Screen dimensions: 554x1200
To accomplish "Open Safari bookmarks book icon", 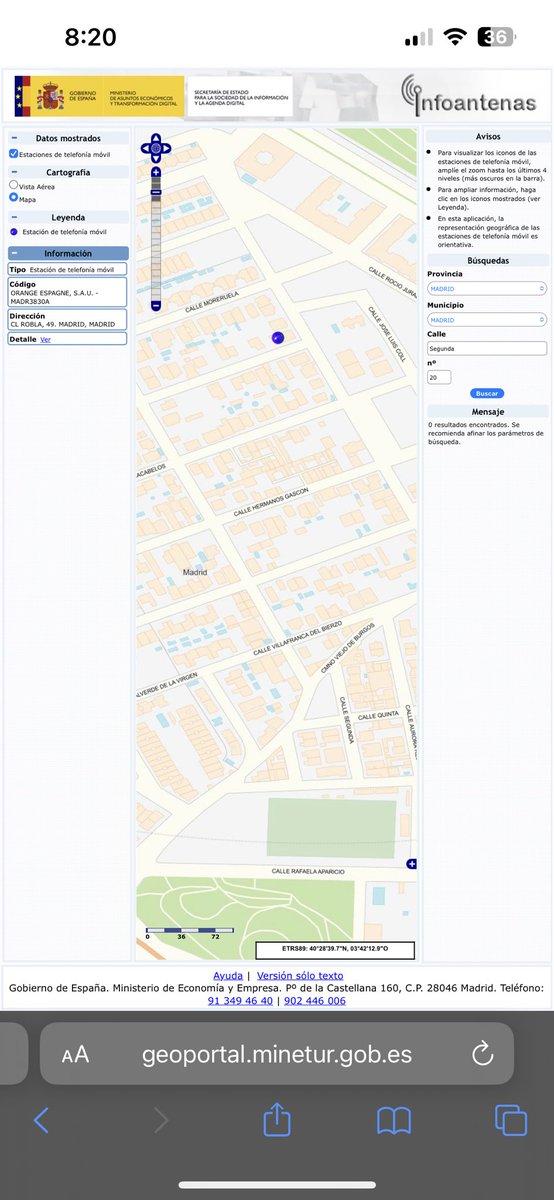I will 394,1120.
